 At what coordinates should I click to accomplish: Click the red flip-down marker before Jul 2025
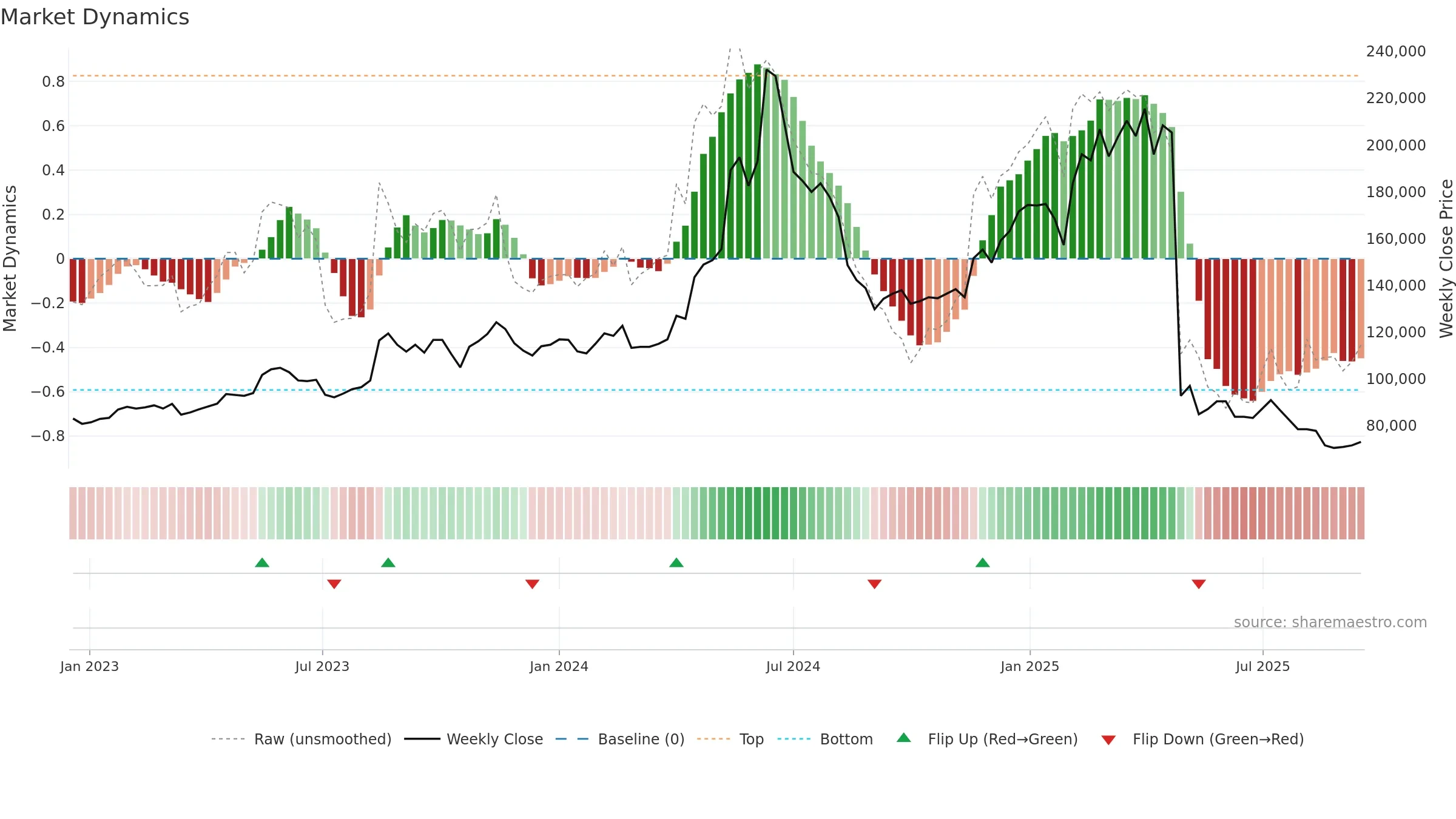coord(1199,584)
